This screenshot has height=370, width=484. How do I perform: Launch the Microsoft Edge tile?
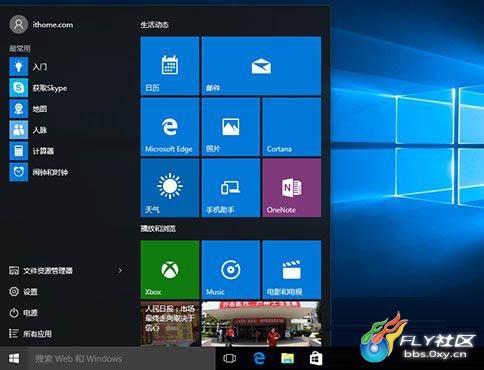[170, 127]
